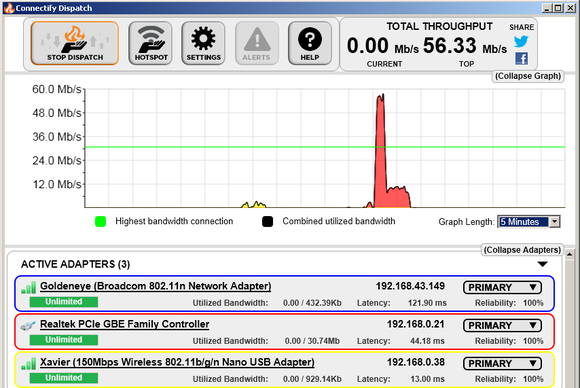Click the Stop Dispatch button

(x=75, y=43)
